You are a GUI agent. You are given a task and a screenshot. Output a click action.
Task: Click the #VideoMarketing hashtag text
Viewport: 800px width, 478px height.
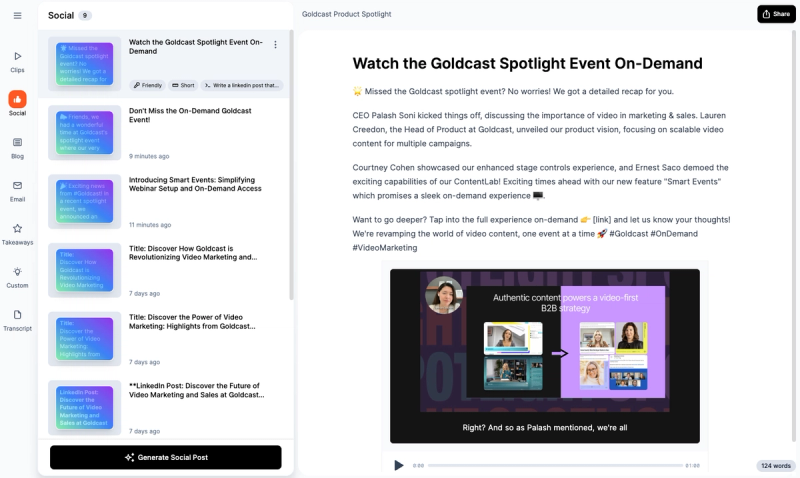(x=385, y=247)
